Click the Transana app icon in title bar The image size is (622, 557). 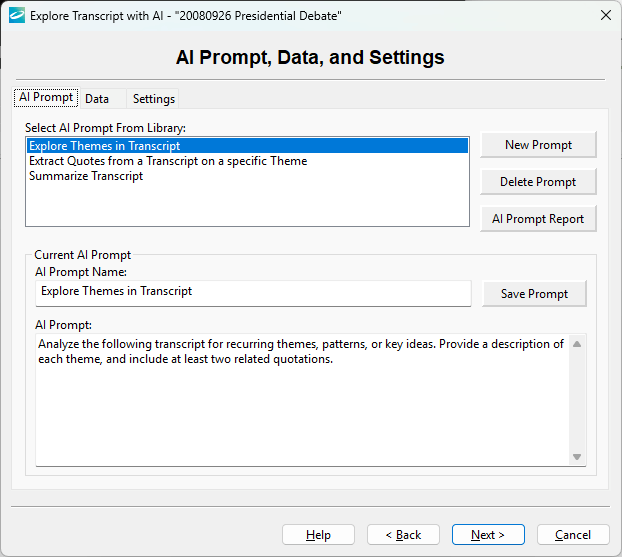[16, 15]
